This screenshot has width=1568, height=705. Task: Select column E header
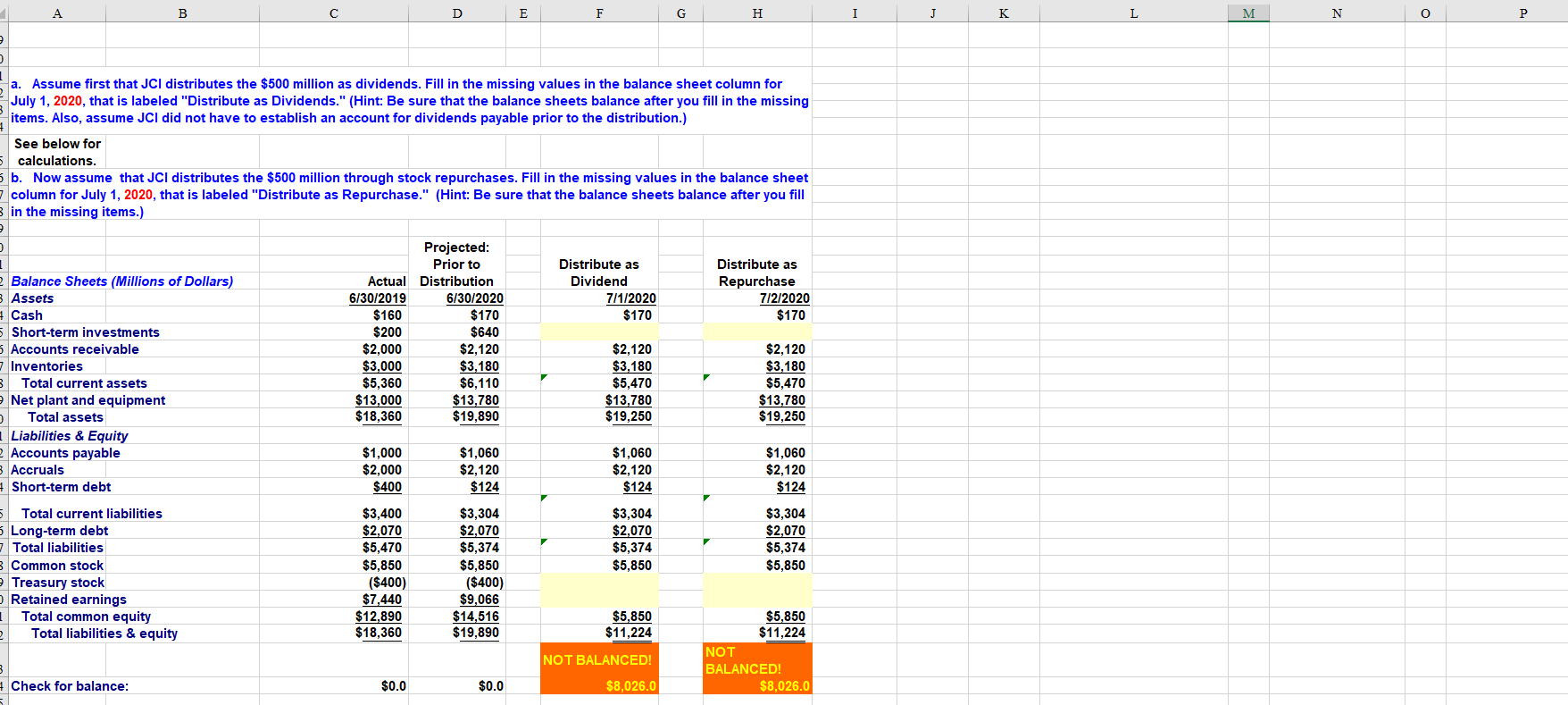(523, 13)
